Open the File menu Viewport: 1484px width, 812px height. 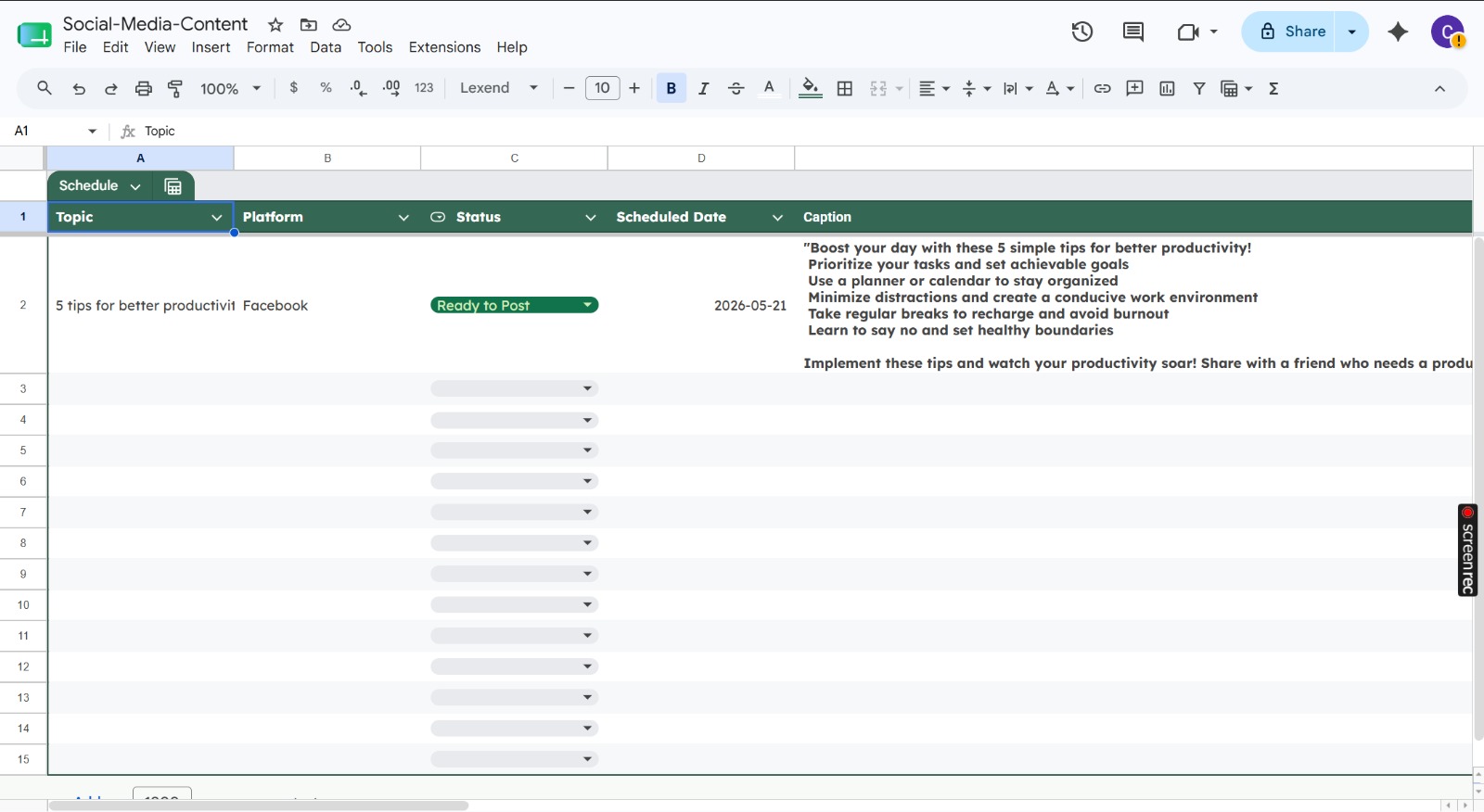(75, 47)
